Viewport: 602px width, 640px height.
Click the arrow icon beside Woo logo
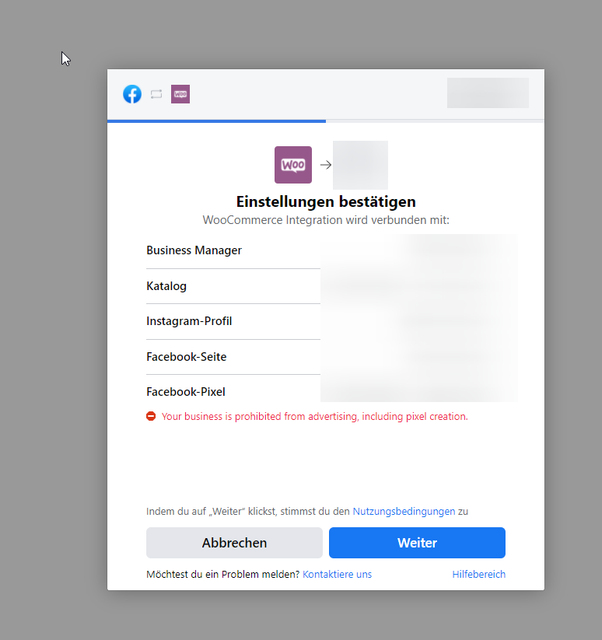tap(326, 165)
